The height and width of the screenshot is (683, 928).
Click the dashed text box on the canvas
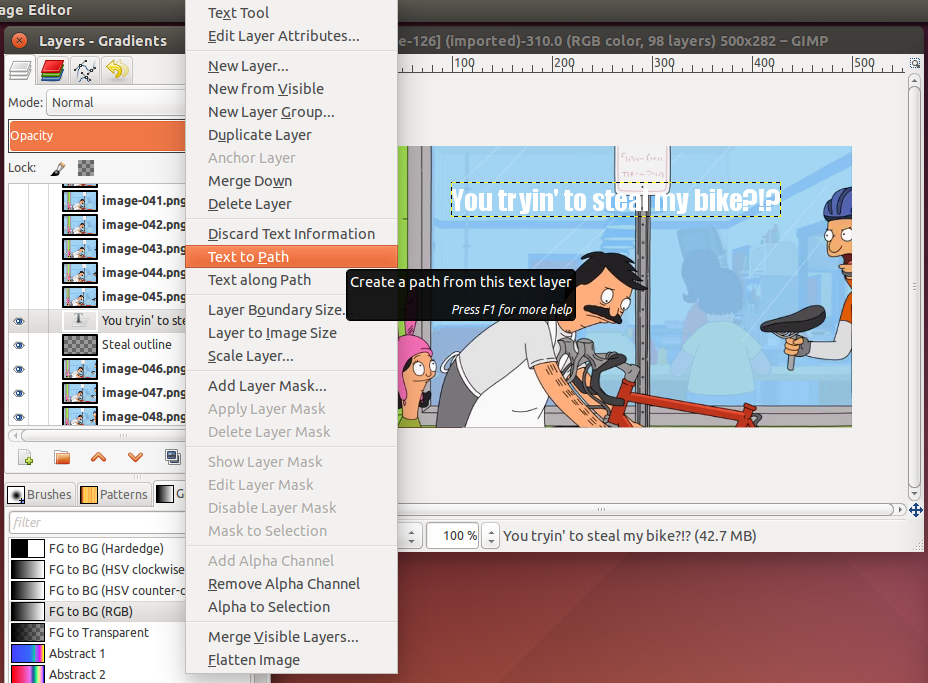(616, 199)
